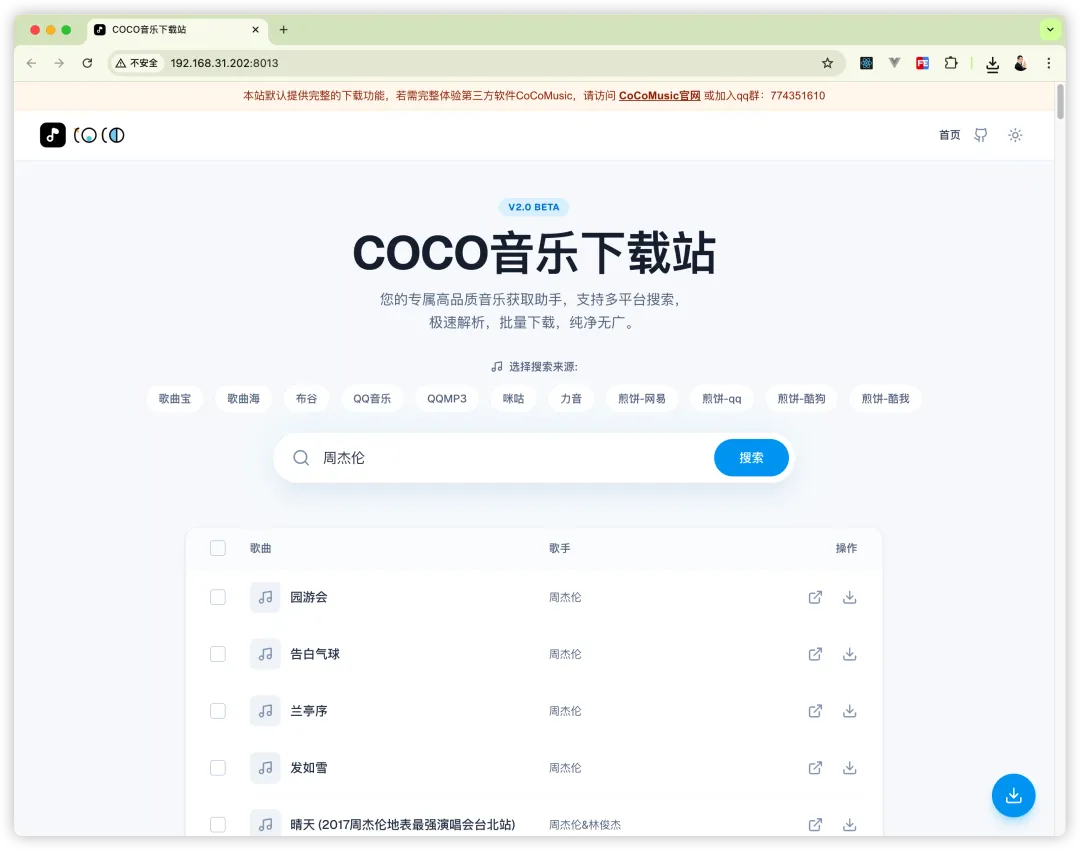Select the QQ音乐 search source

(372, 399)
